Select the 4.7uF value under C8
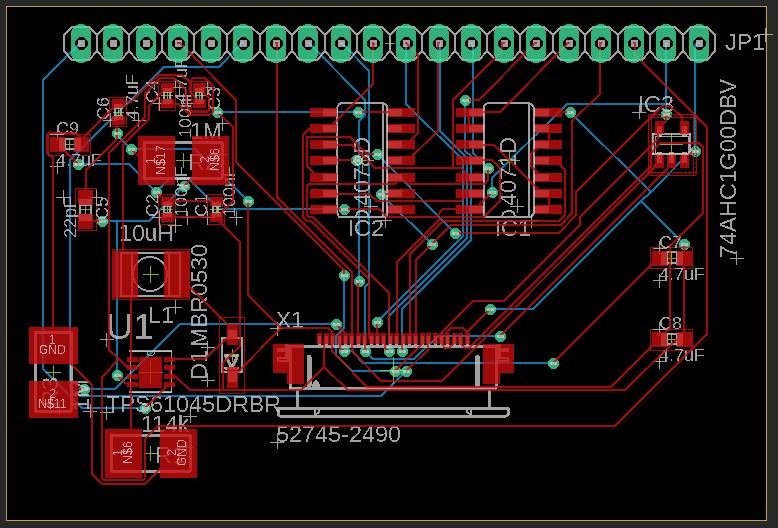 pyautogui.click(x=683, y=355)
